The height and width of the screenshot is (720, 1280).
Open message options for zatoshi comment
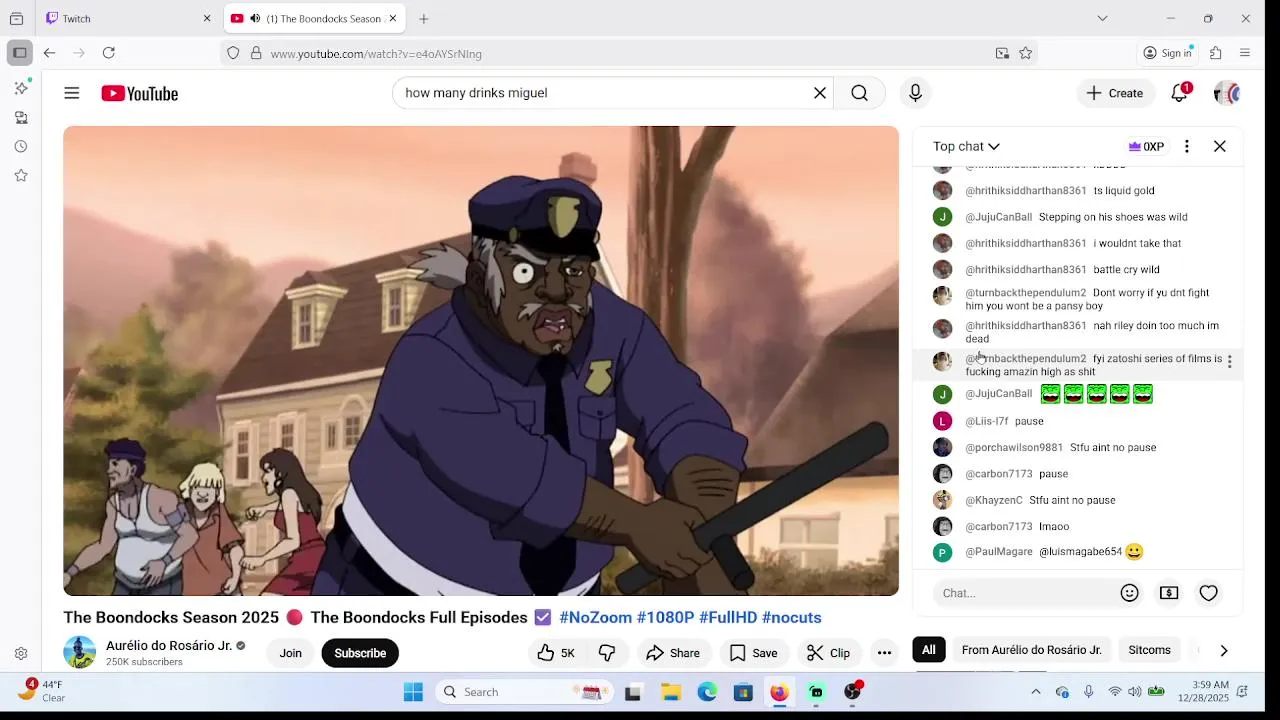[1229, 362]
